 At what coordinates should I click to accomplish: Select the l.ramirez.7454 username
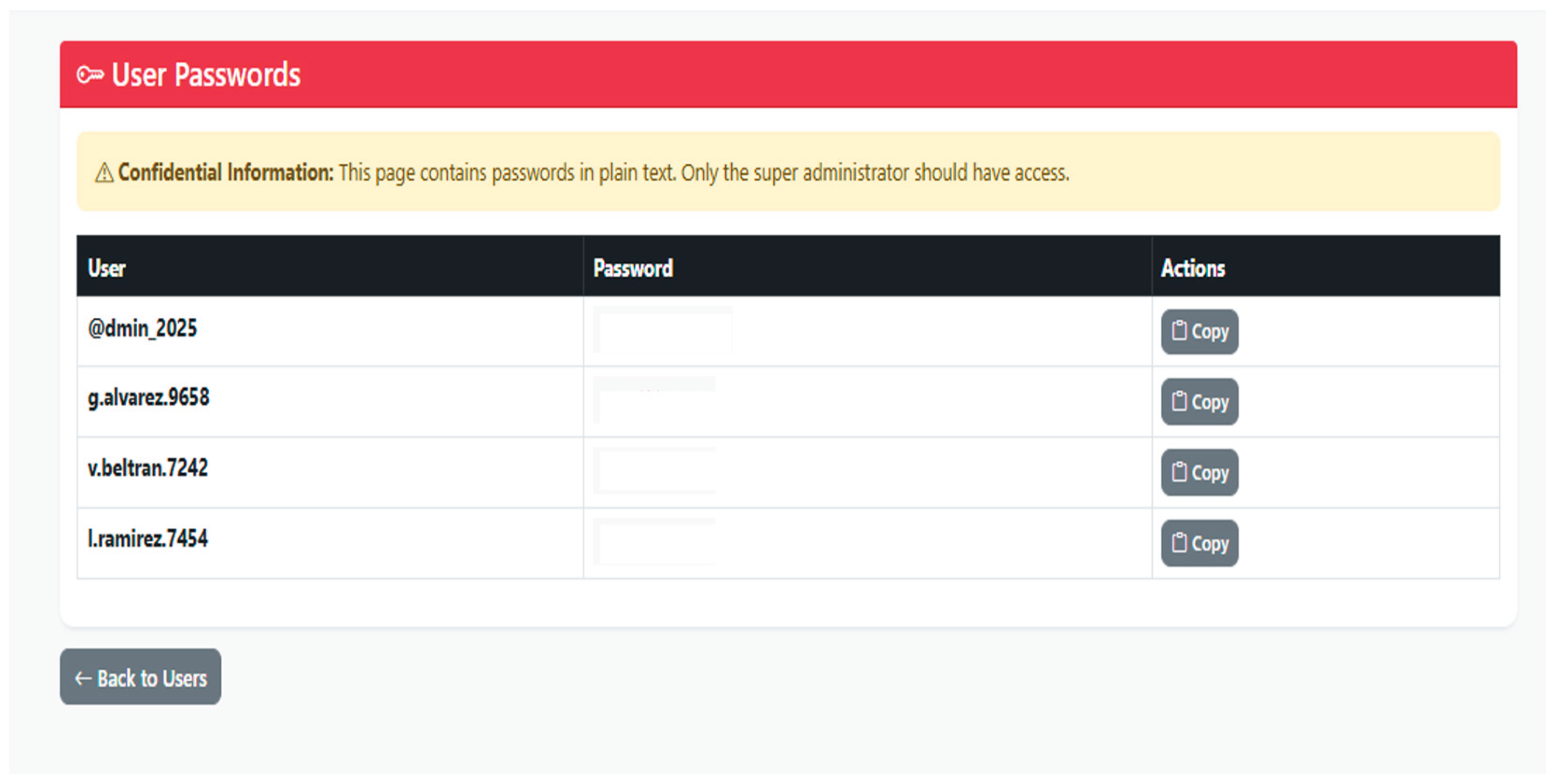click(148, 539)
